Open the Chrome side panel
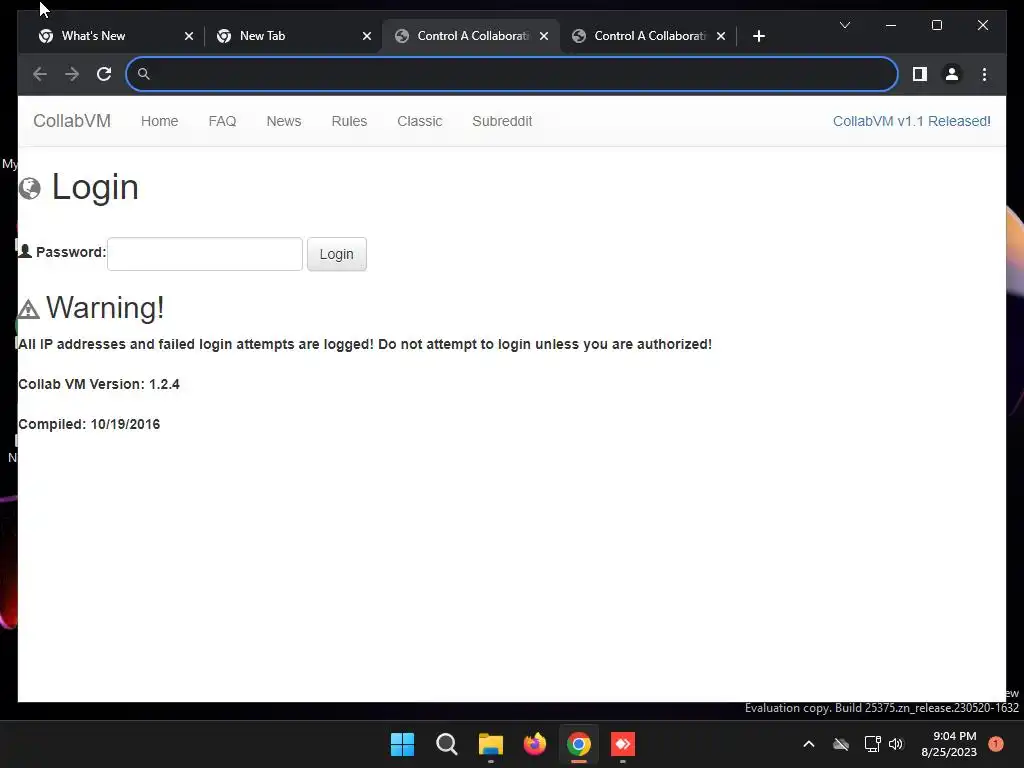This screenshot has width=1024, height=768. [920, 74]
